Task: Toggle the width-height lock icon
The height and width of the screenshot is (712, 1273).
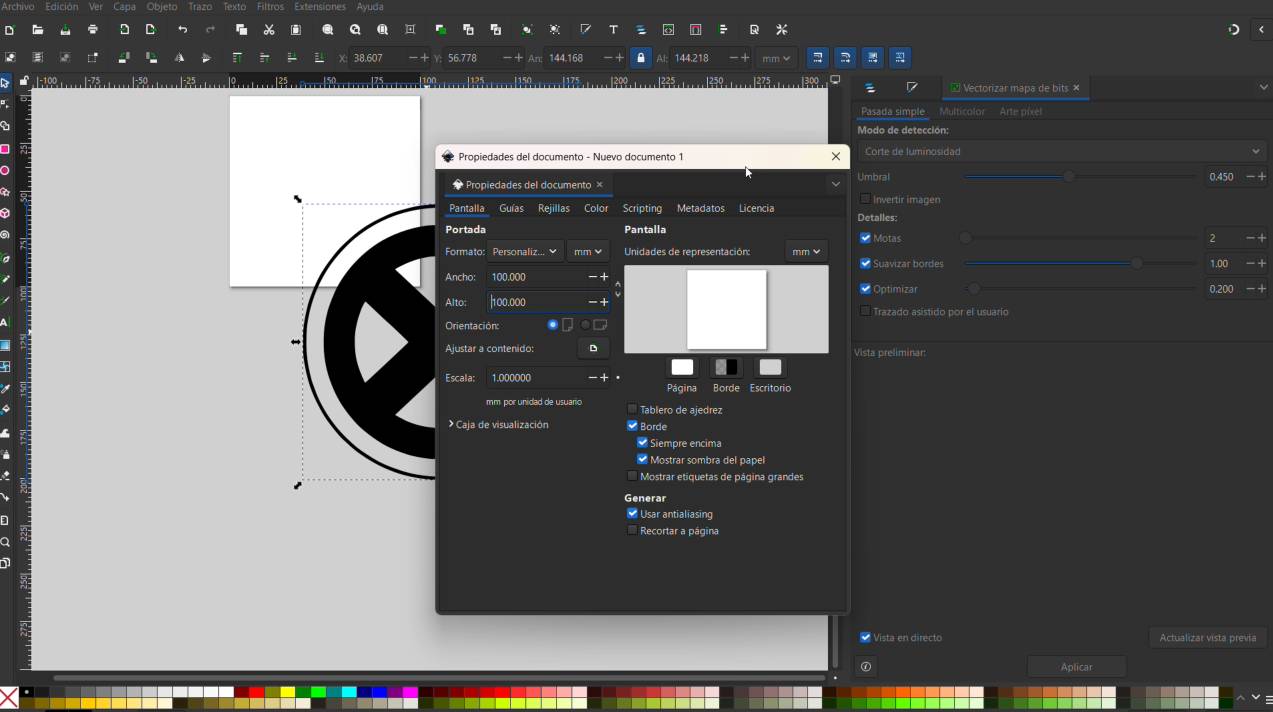Action: [x=641, y=58]
